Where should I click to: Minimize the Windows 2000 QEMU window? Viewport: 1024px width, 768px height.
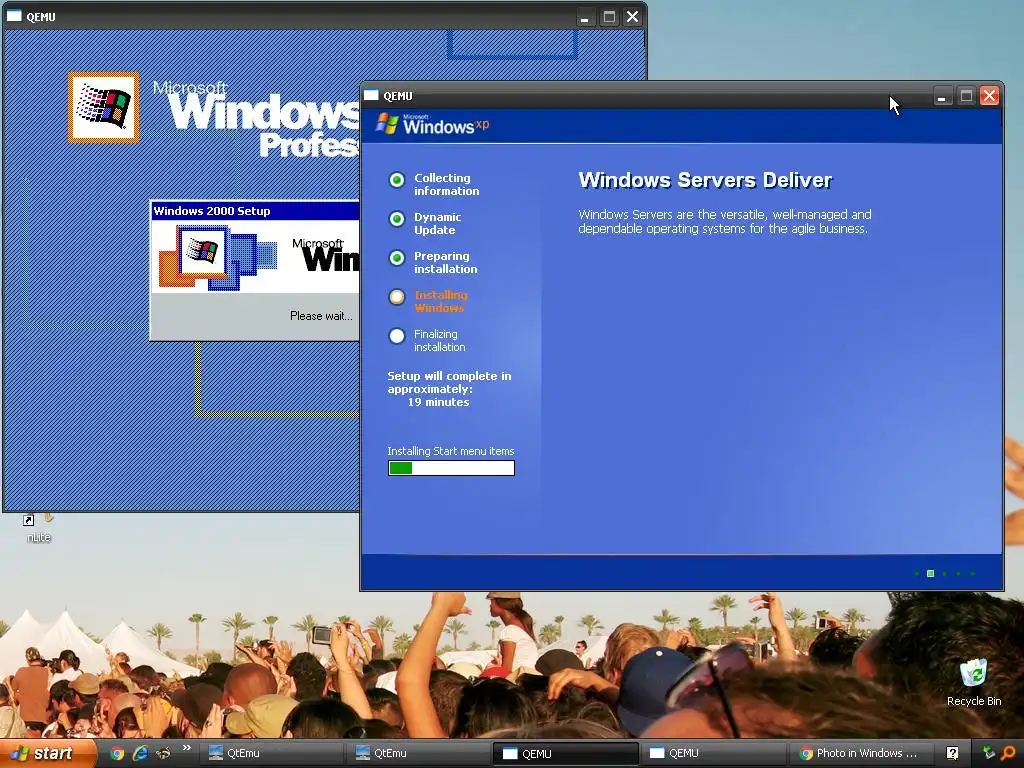pyautogui.click(x=584, y=17)
